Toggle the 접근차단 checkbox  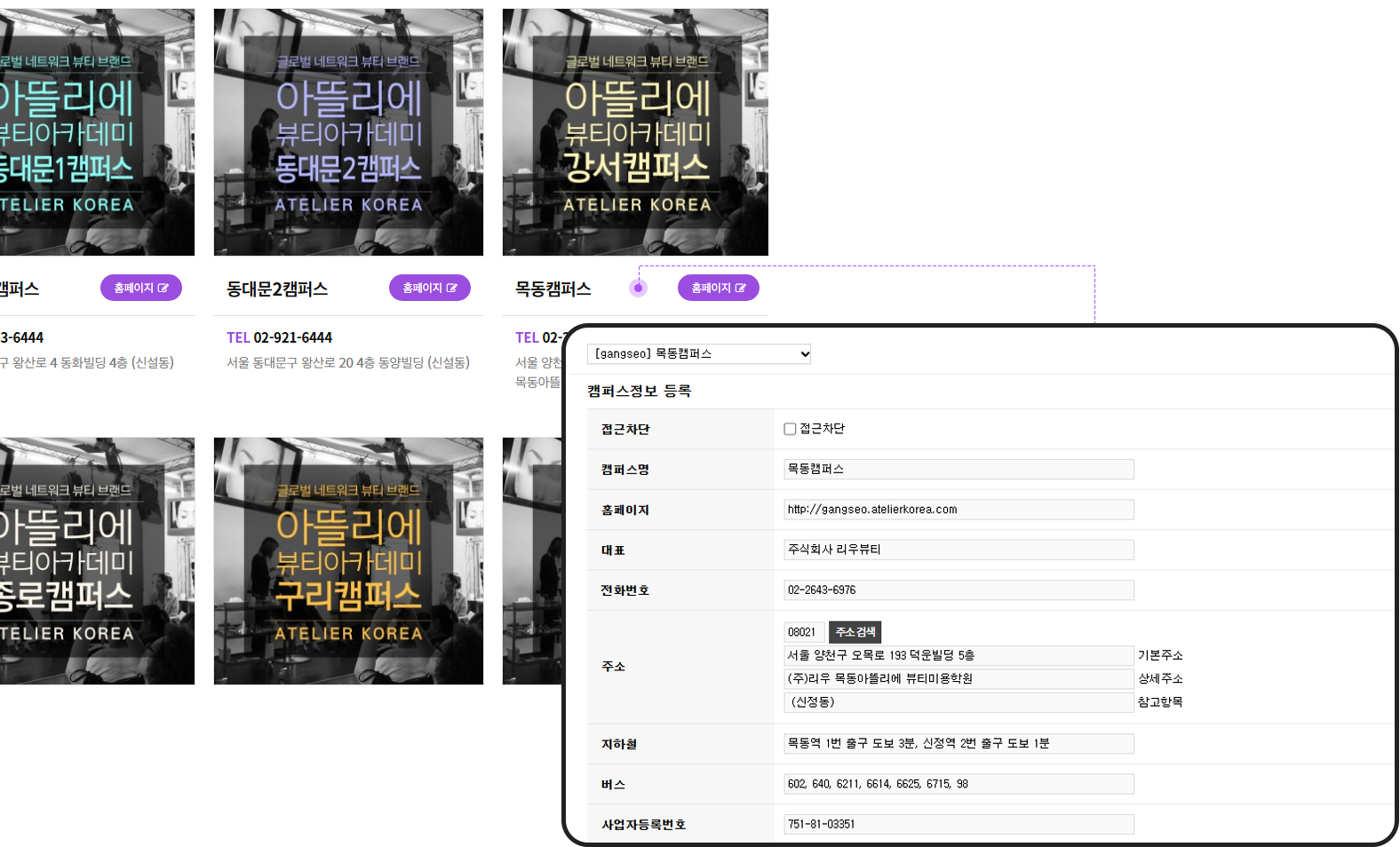790,429
